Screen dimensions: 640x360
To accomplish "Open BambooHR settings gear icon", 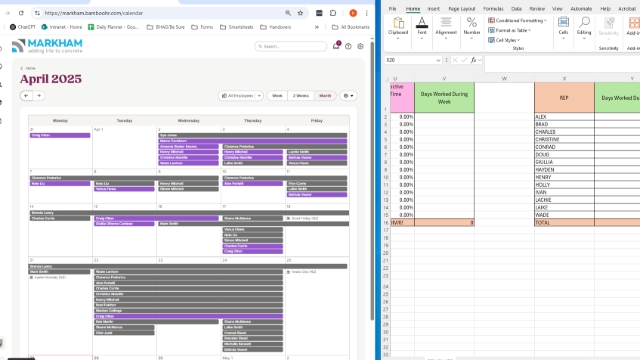I will click(x=360, y=47).
